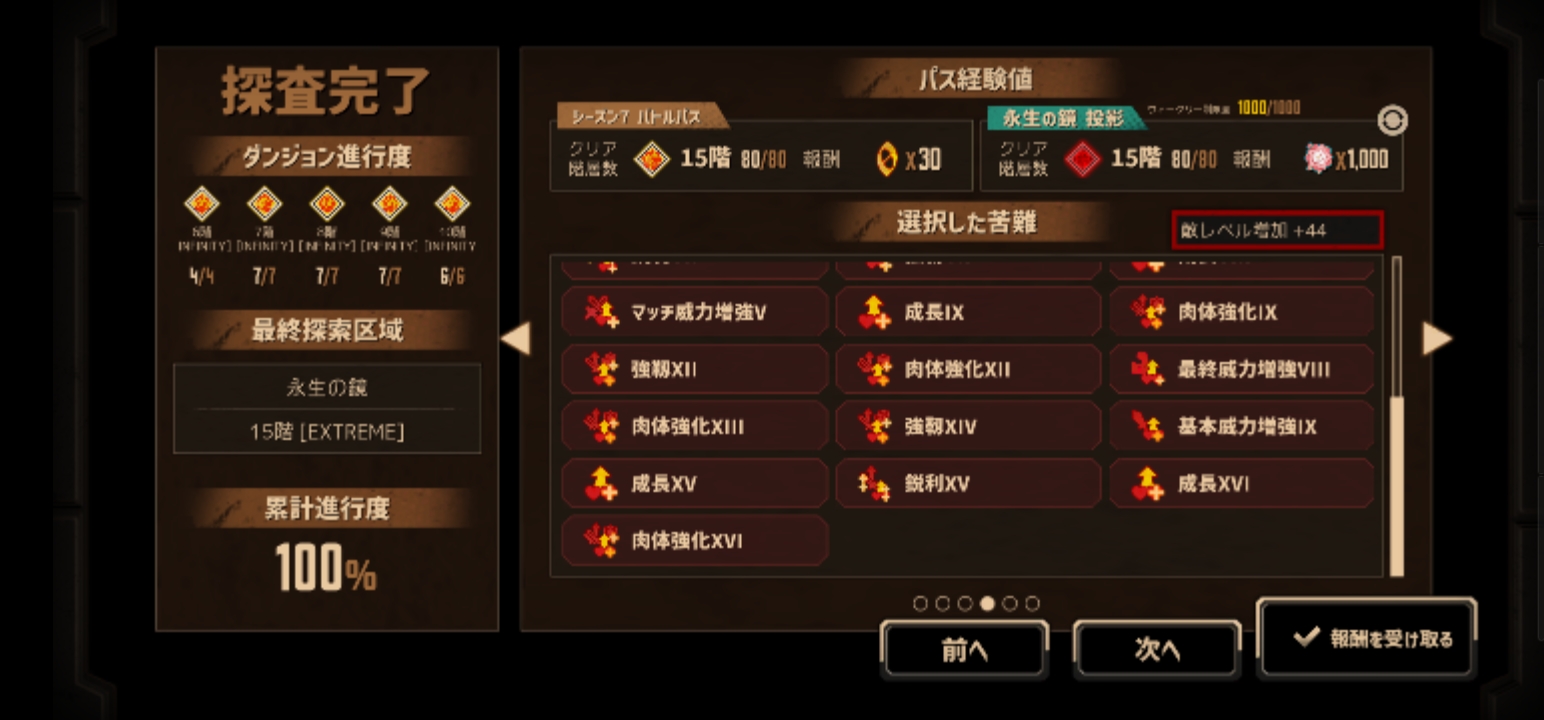Click the 成長IX affliction icon
Image resolution: width=1544 pixels, height=720 pixels.
click(875, 313)
